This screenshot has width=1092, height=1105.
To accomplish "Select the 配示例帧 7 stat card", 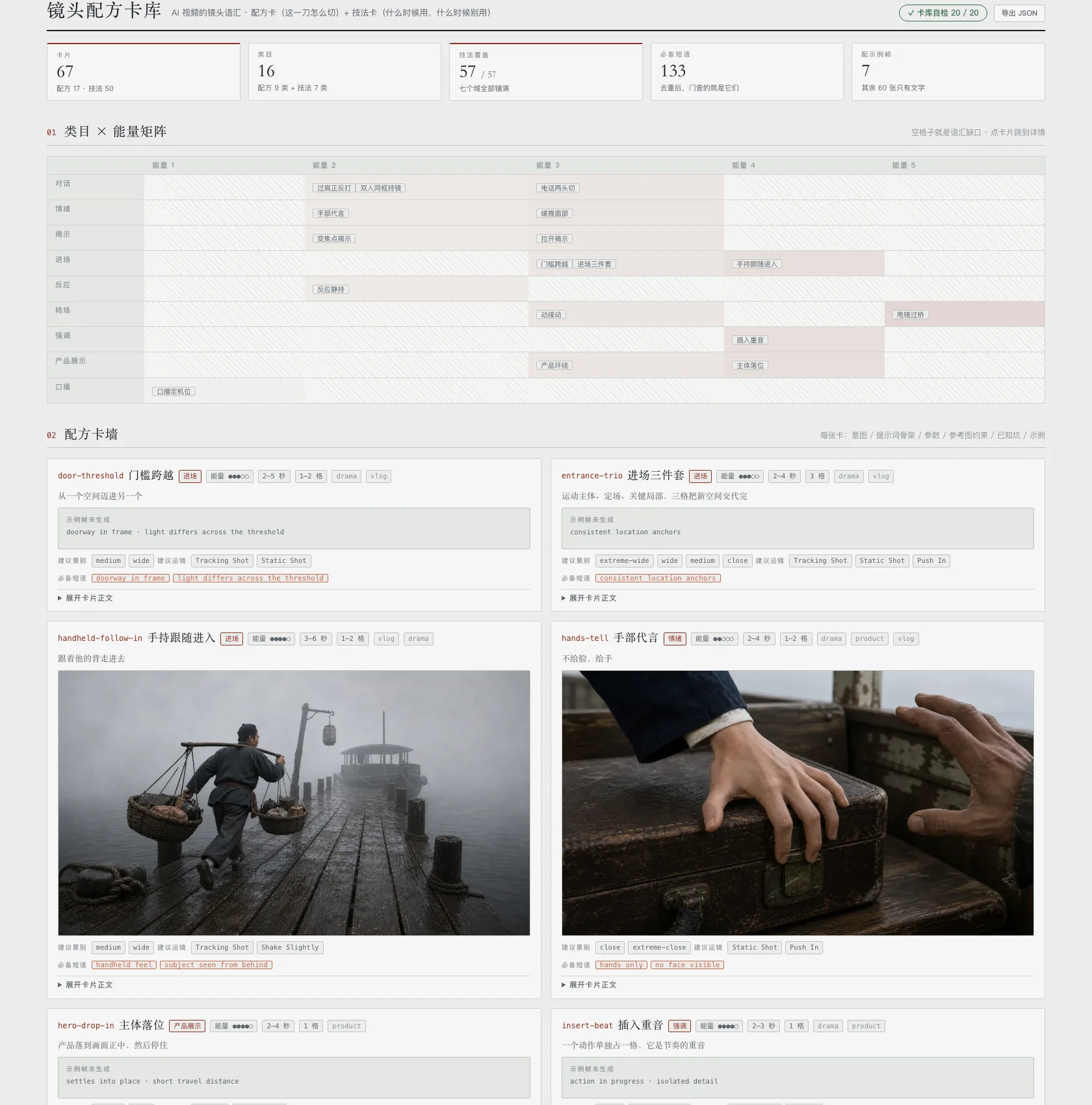I will (x=948, y=71).
